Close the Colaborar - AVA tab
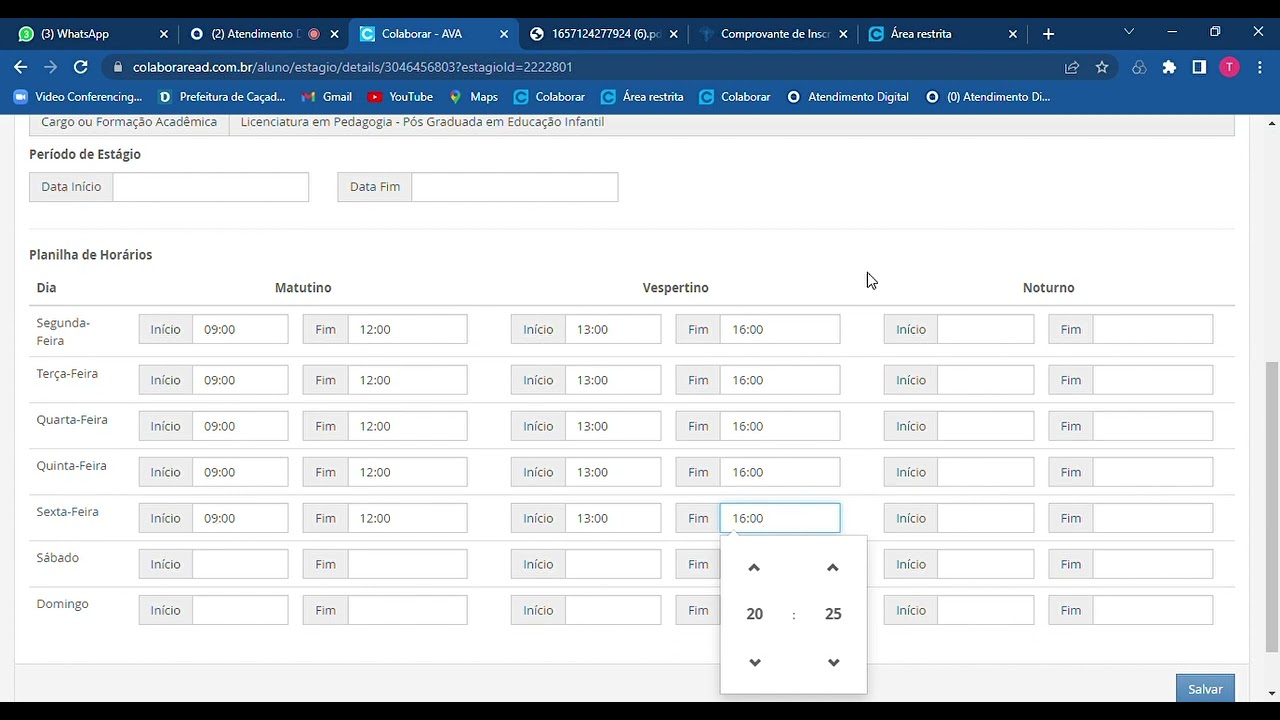 (x=505, y=34)
